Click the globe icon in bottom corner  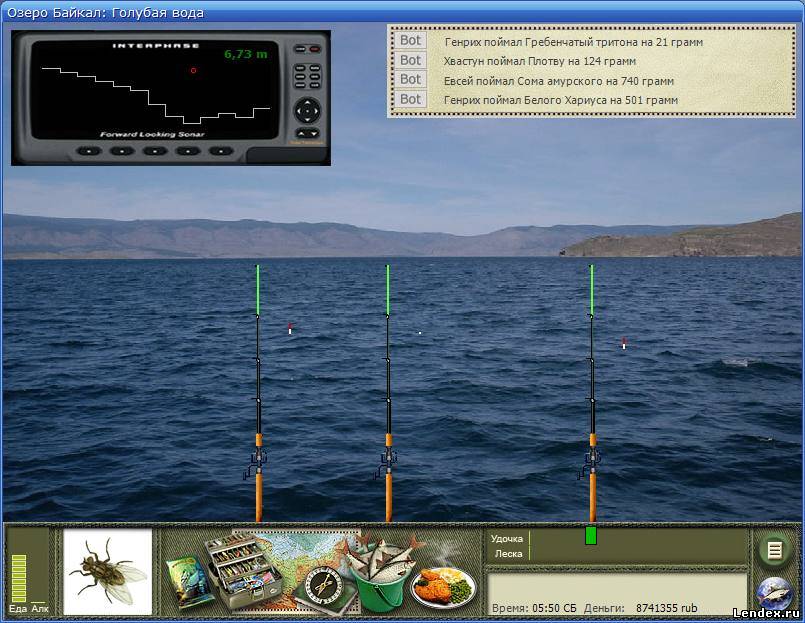[772, 594]
